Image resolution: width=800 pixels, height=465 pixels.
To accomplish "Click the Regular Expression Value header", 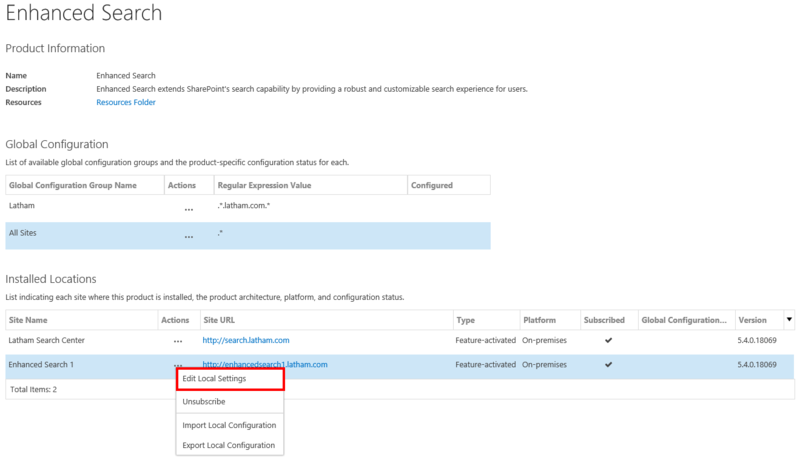I will tap(264, 185).
